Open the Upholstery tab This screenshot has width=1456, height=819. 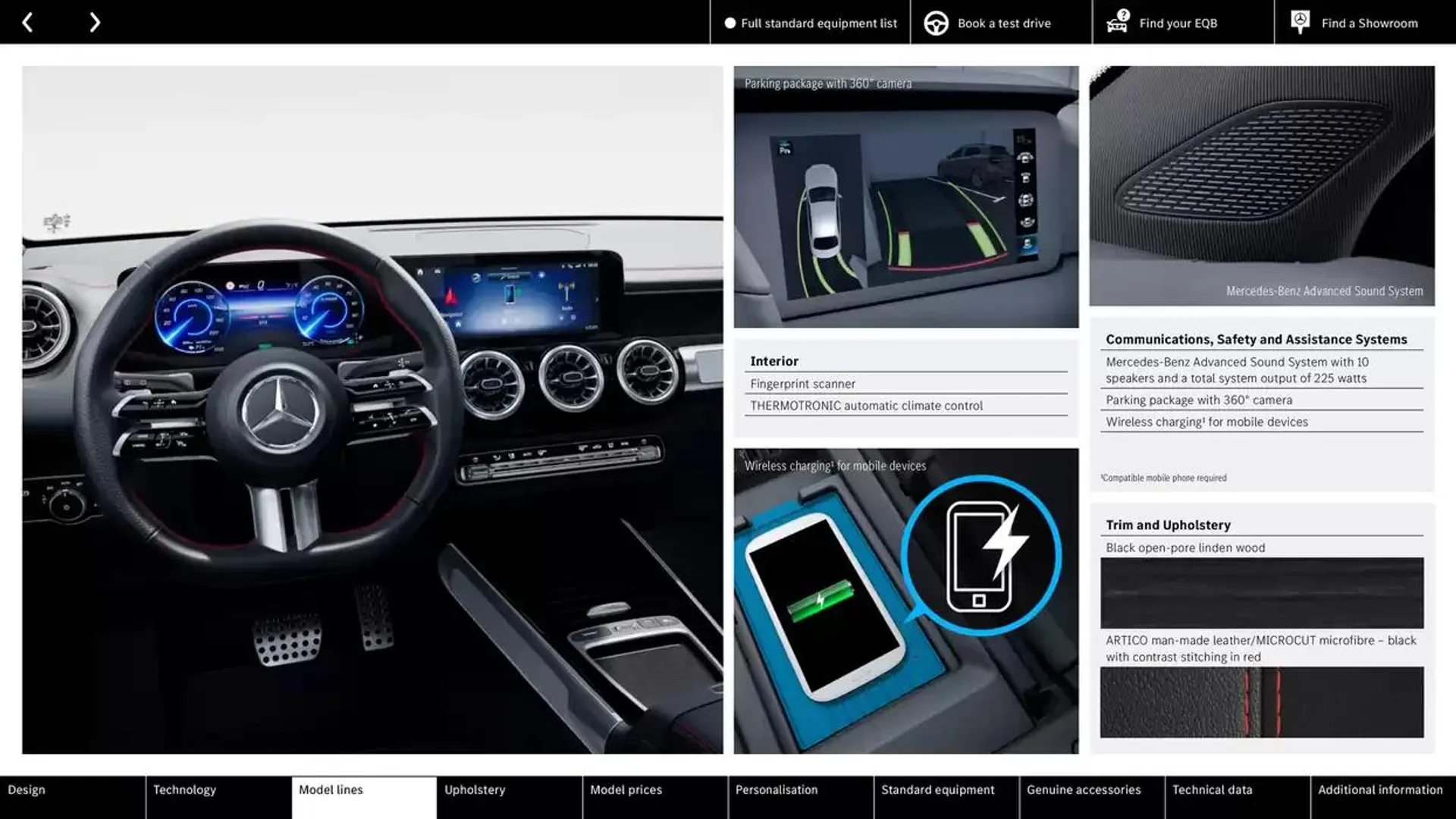[475, 790]
